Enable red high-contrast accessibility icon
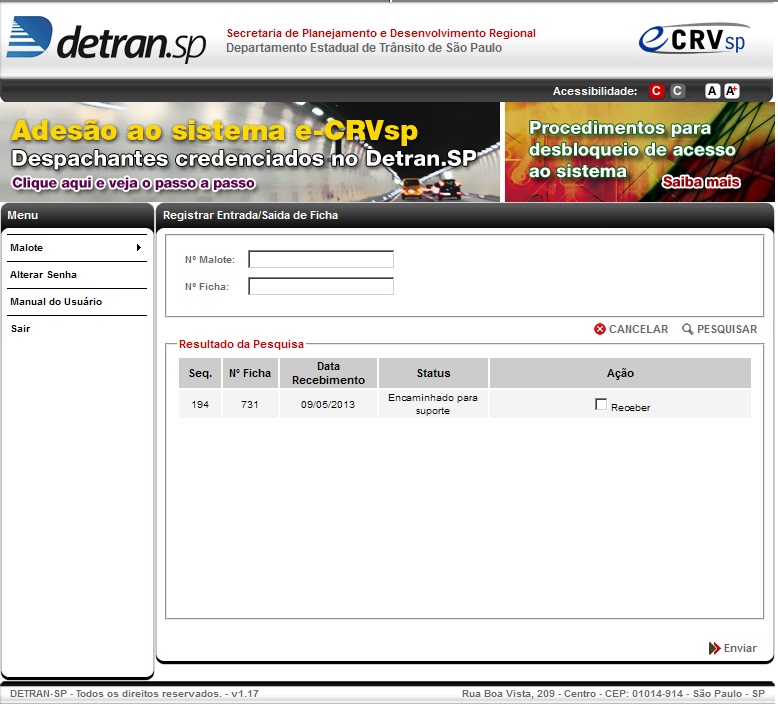The height and width of the screenshot is (705, 778). coord(656,91)
